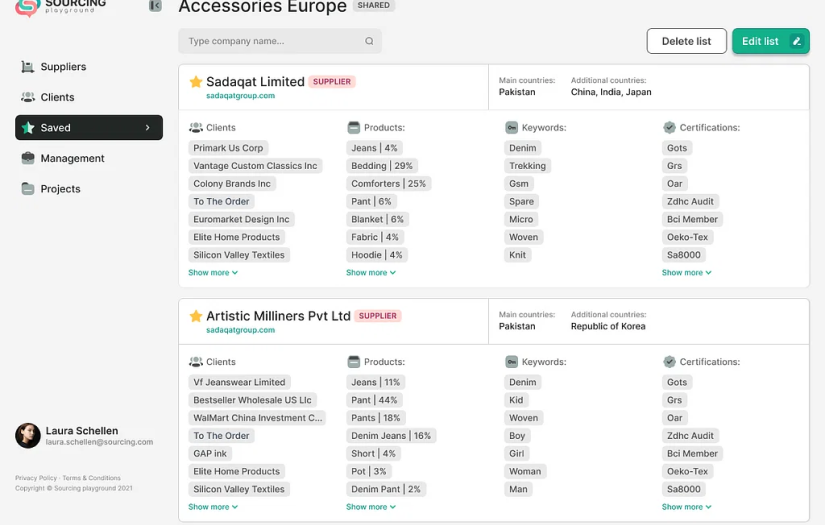This screenshot has width=825, height=525.
Task: Collapse the sidebar with the arrow icon
Action: pyautogui.click(x=155, y=6)
